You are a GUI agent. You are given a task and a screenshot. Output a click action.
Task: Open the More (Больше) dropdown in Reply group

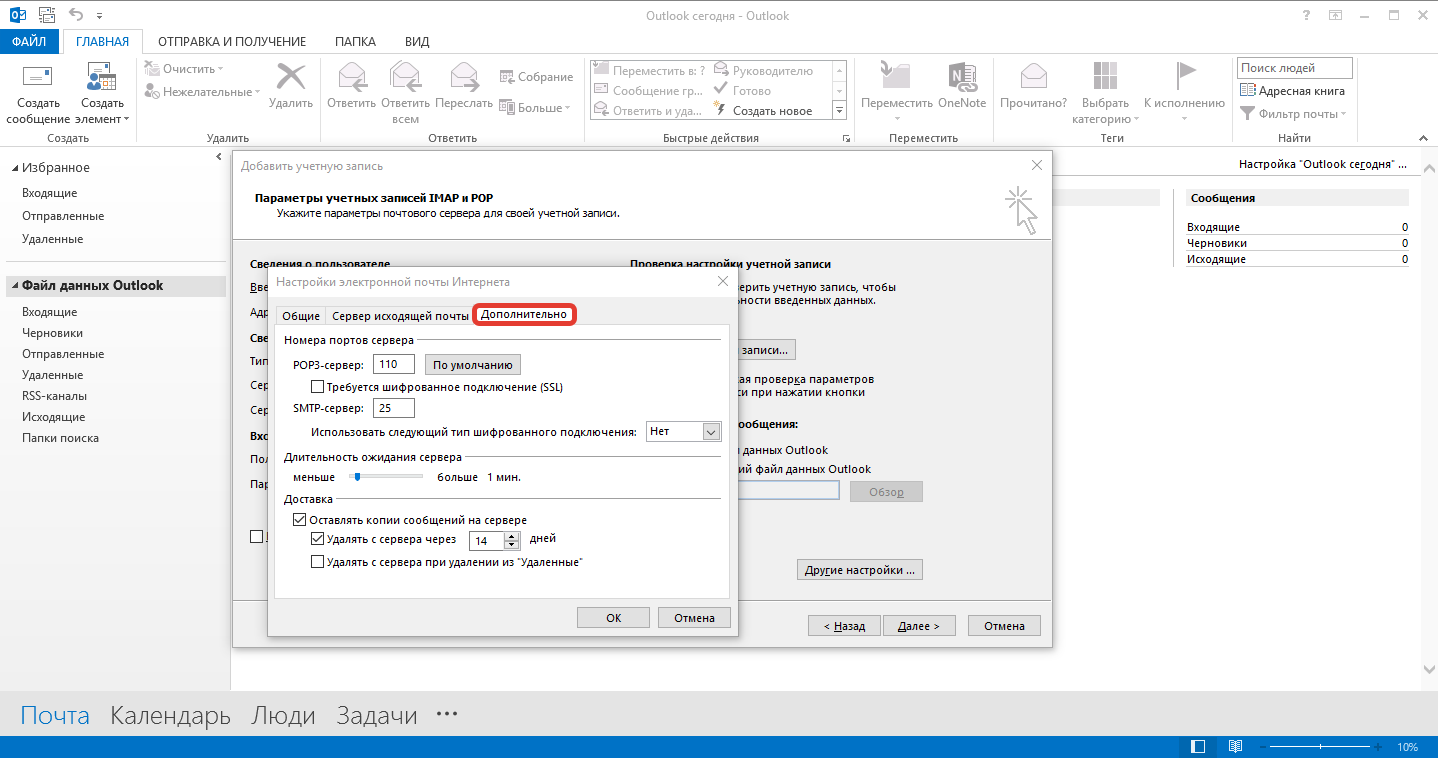pos(535,108)
